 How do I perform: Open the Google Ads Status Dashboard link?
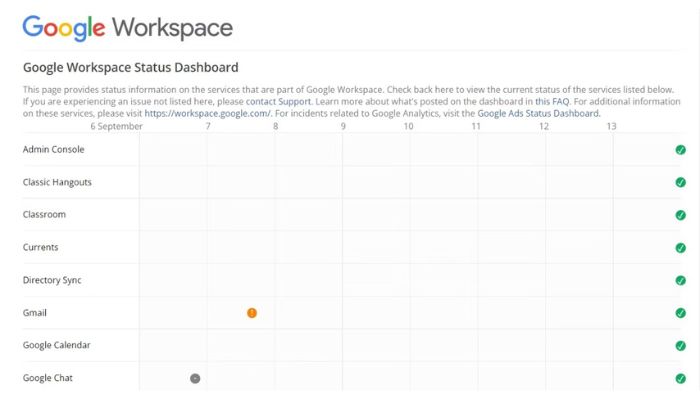pos(538,113)
